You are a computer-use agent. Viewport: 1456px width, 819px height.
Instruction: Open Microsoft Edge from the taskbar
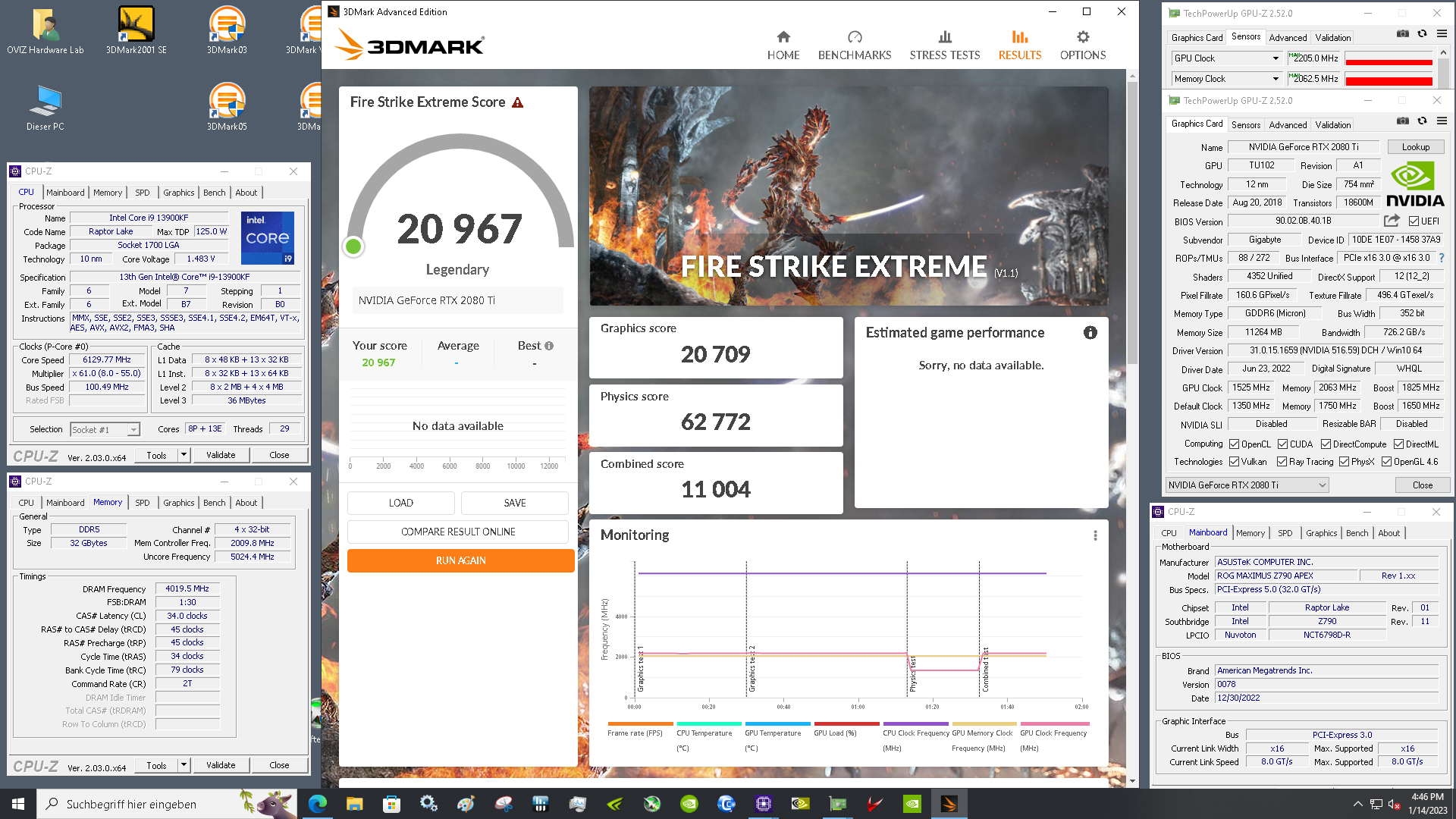tap(318, 804)
